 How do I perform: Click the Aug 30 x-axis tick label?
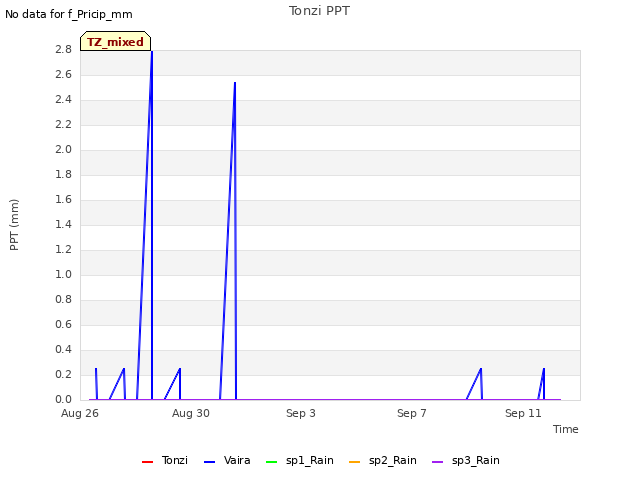(191, 413)
